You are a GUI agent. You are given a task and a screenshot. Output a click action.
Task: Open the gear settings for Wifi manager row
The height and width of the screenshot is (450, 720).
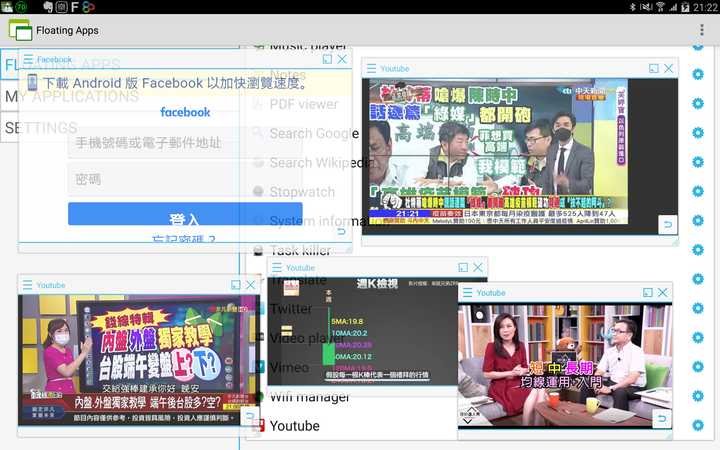click(698, 396)
